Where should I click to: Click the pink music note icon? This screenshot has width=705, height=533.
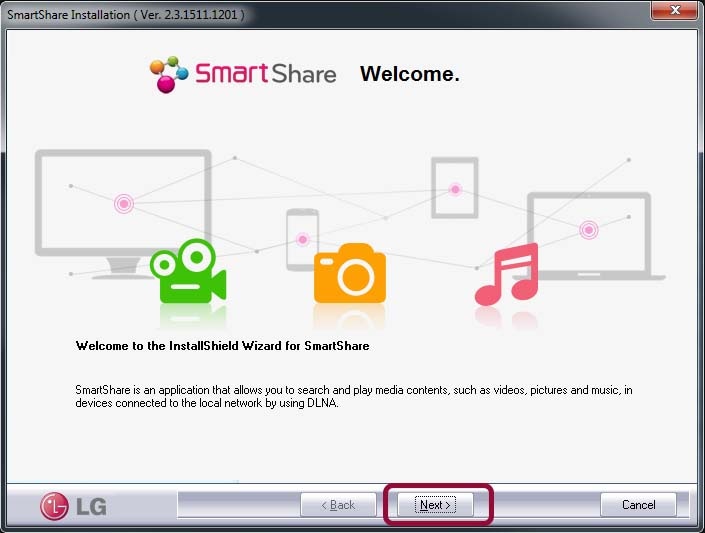pyautogui.click(x=507, y=274)
